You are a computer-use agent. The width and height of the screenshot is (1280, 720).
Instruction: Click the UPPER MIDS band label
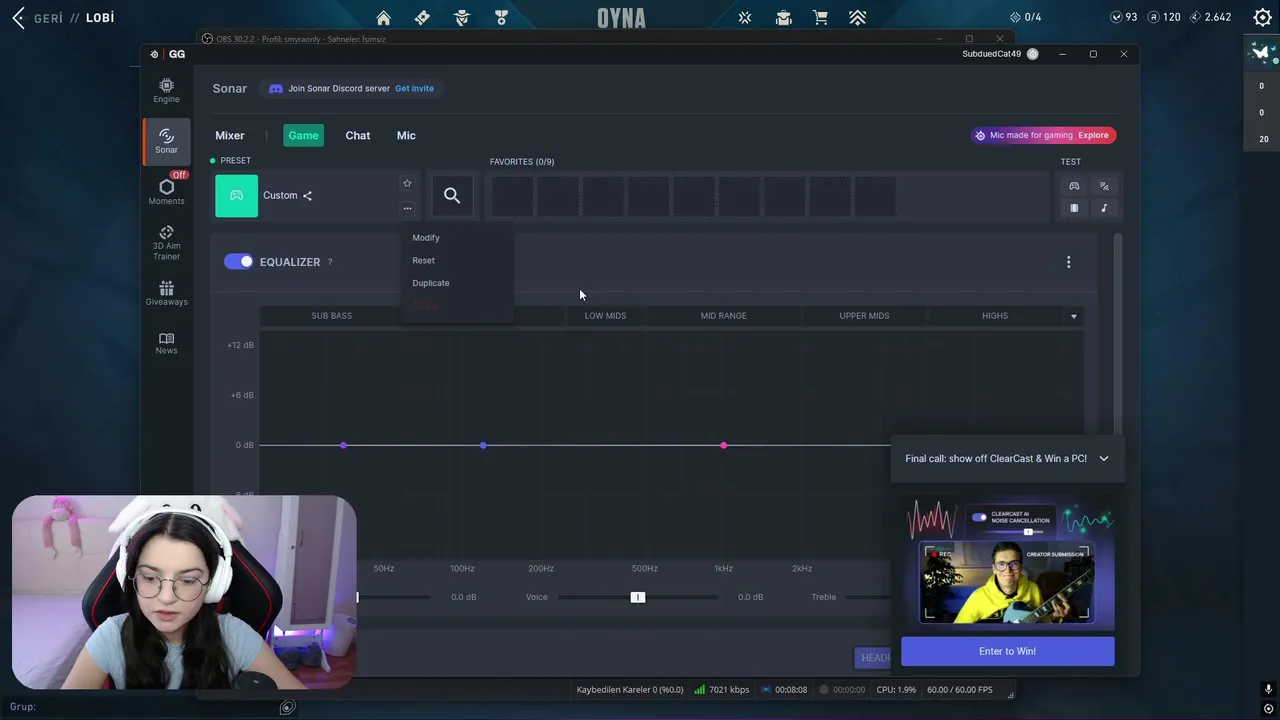(x=864, y=316)
